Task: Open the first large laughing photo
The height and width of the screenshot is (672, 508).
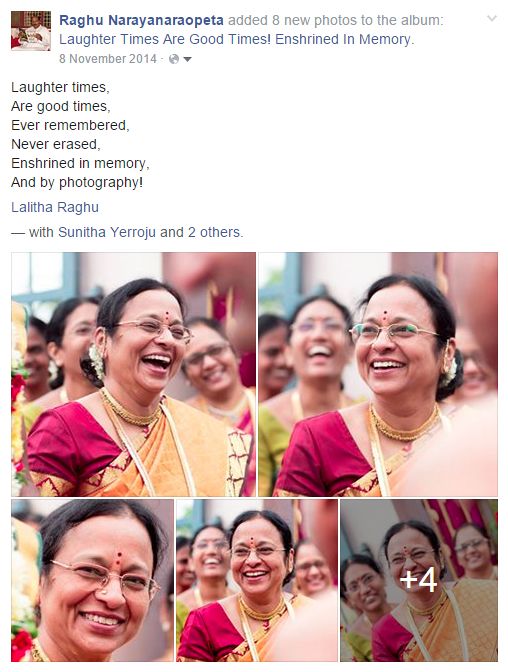Action: click(x=133, y=374)
